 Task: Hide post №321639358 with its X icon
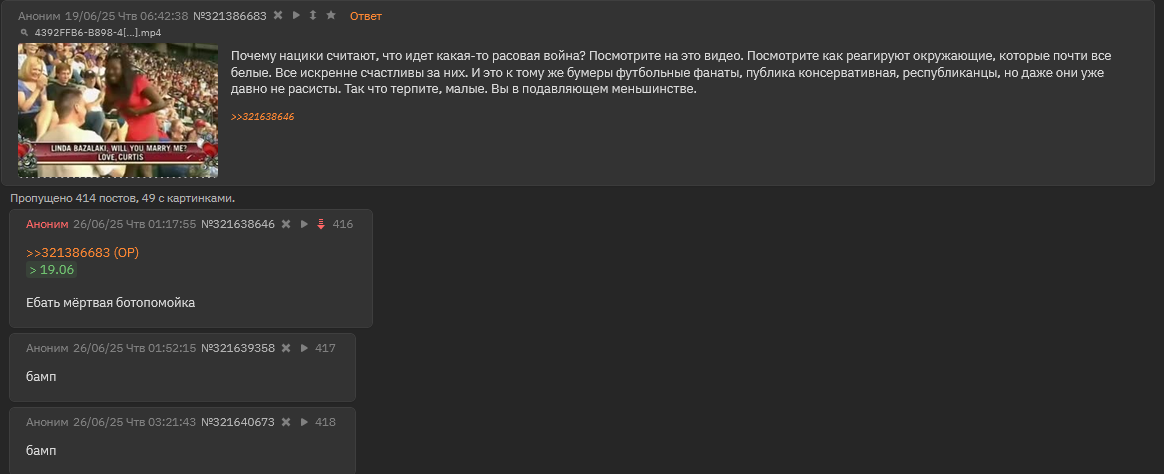click(x=286, y=348)
